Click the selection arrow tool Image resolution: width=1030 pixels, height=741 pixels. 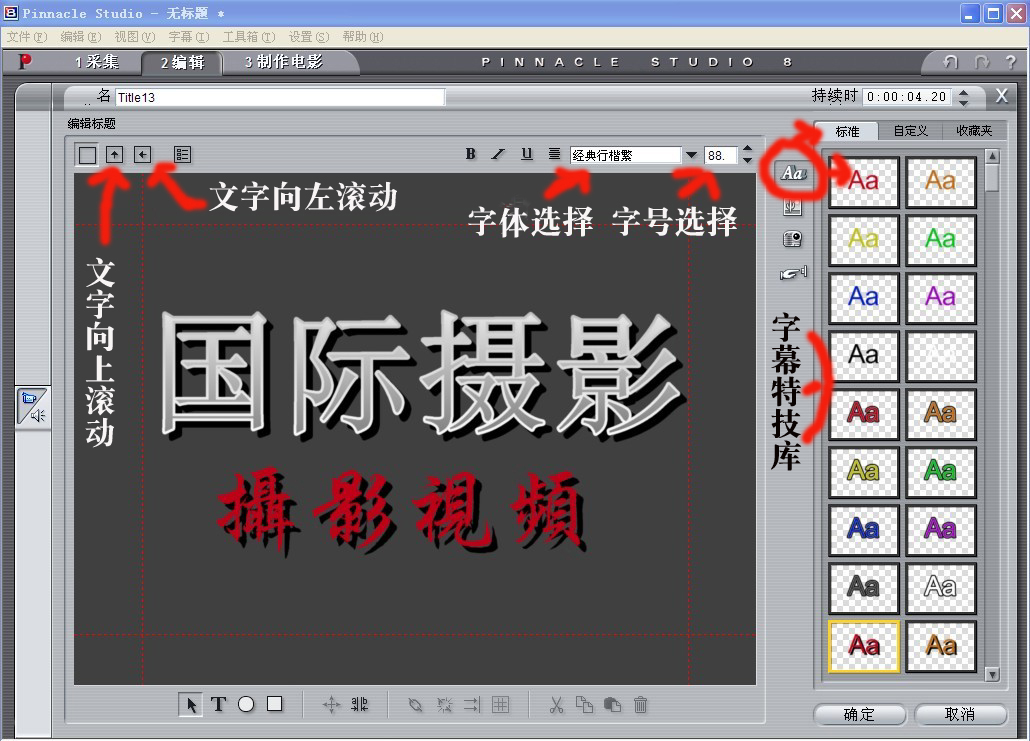pos(190,705)
